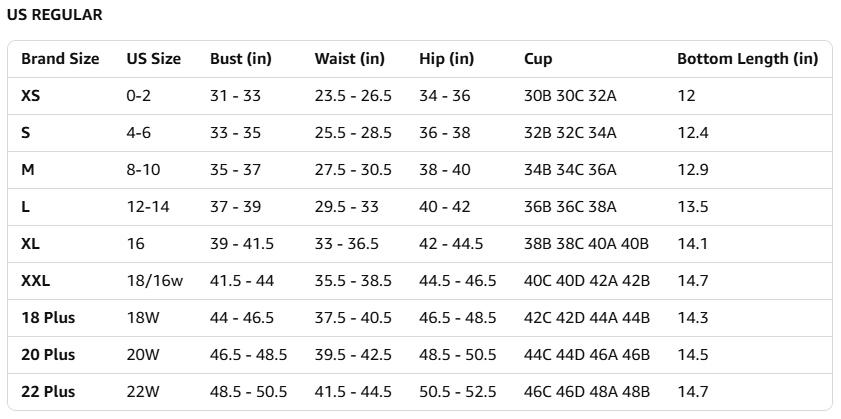Select the 12-14 US size cell
Viewport: 841px width, 419px height.
(x=148, y=207)
